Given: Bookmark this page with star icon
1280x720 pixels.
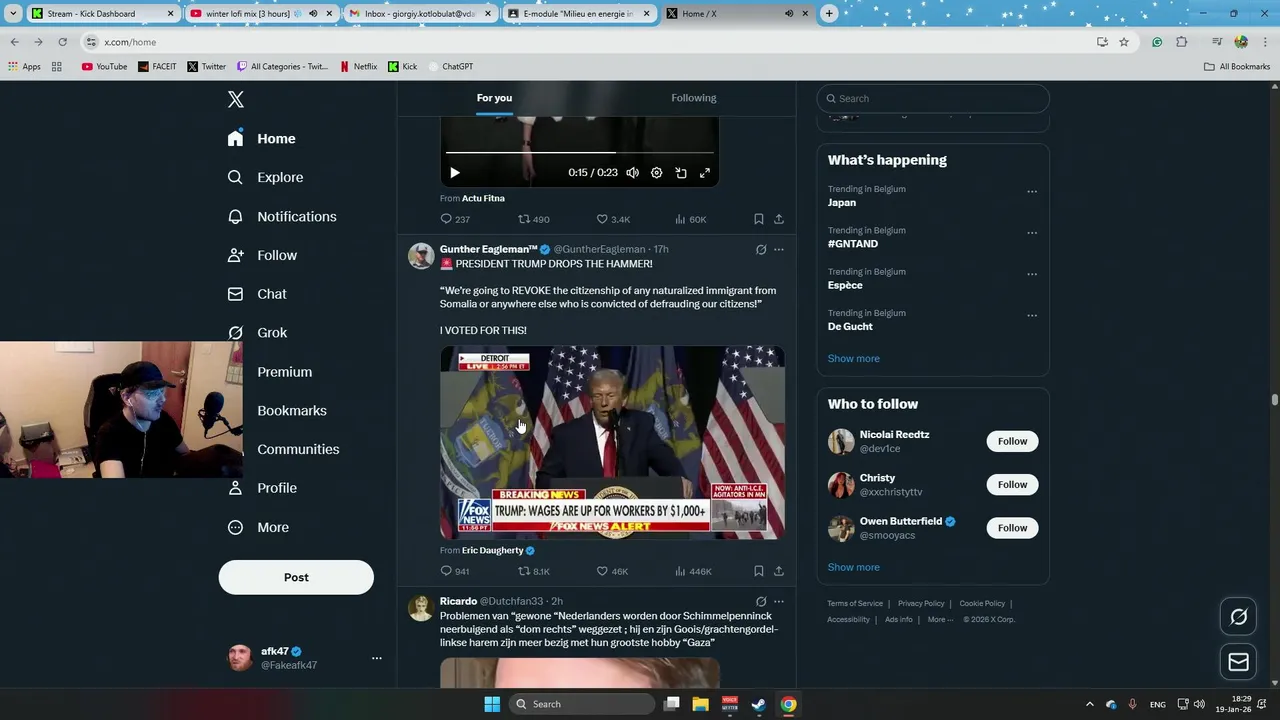Looking at the screenshot, I should pyautogui.click(x=1124, y=42).
